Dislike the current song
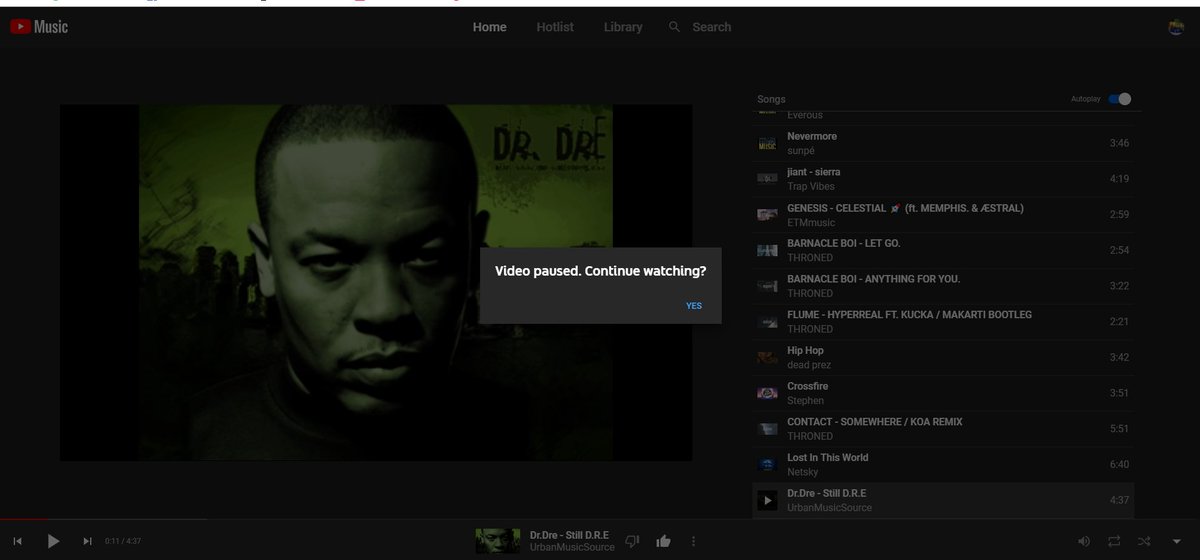This screenshot has height=560, width=1200. click(x=632, y=541)
